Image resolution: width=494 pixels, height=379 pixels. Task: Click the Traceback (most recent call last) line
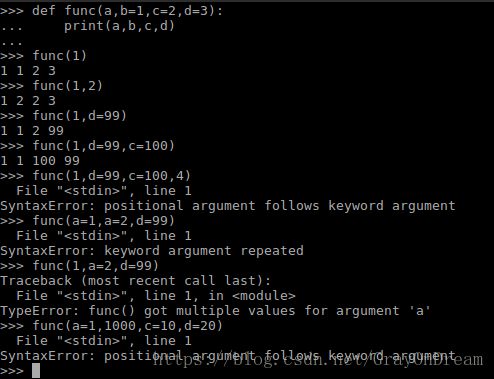[x=135, y=281]
